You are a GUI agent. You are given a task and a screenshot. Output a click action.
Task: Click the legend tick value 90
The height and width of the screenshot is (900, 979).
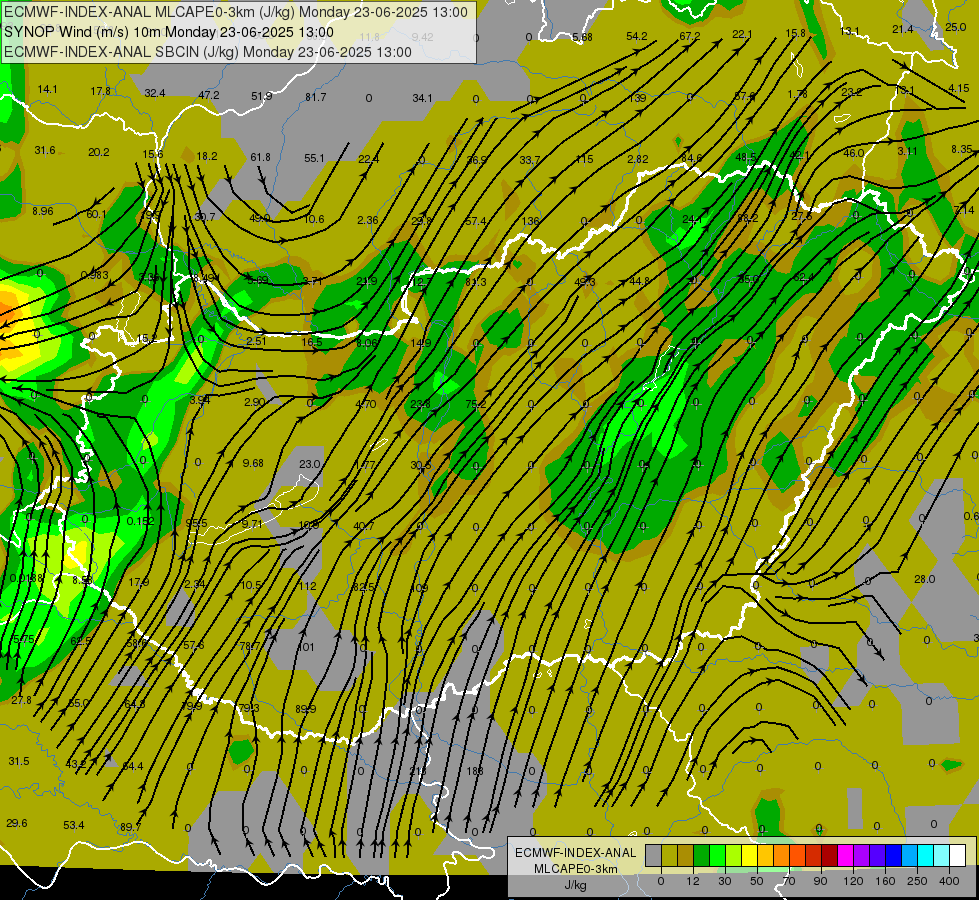click(820, 881)
